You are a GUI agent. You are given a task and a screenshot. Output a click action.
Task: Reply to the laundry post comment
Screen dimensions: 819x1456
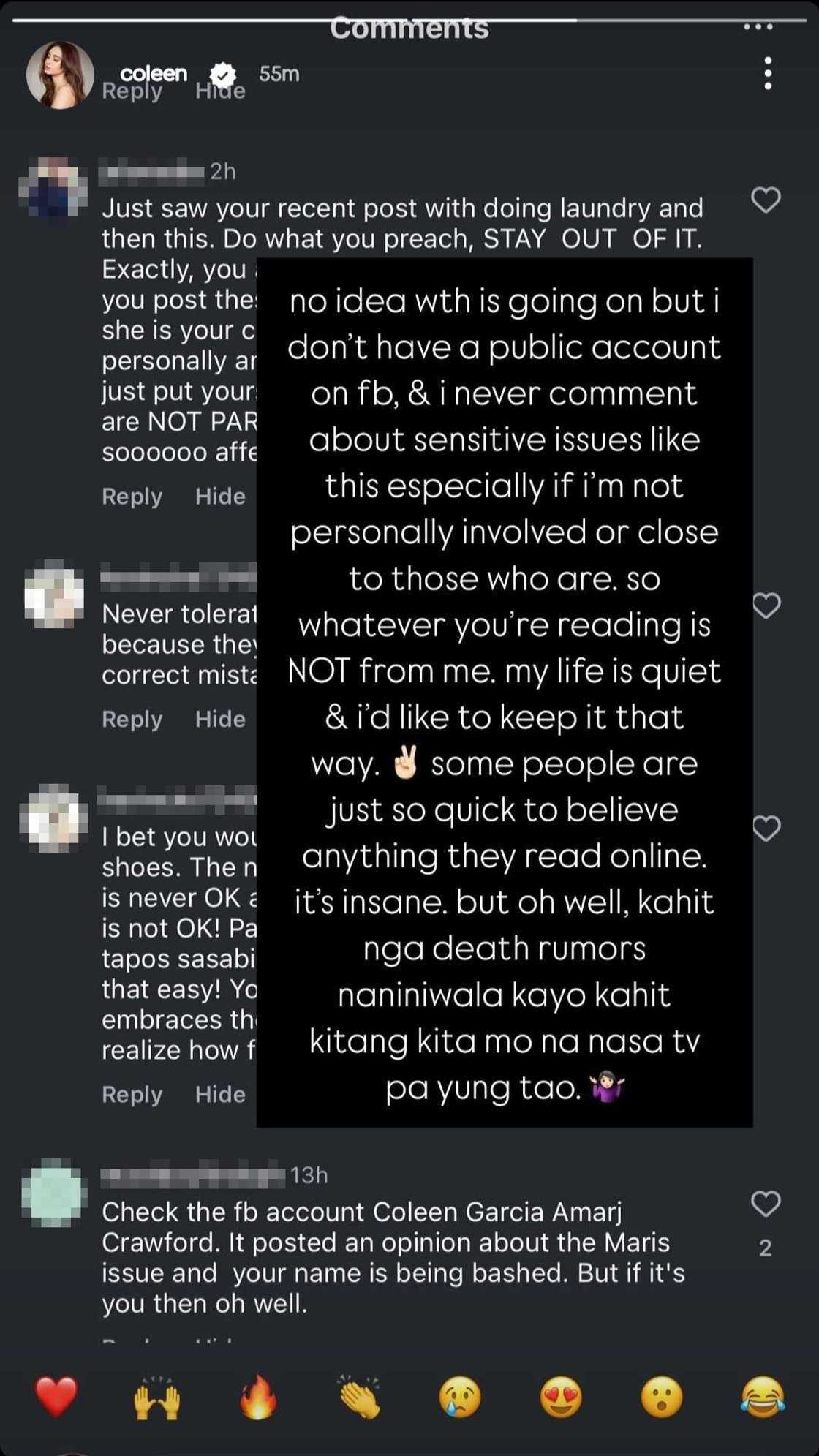tap(132, 497)
